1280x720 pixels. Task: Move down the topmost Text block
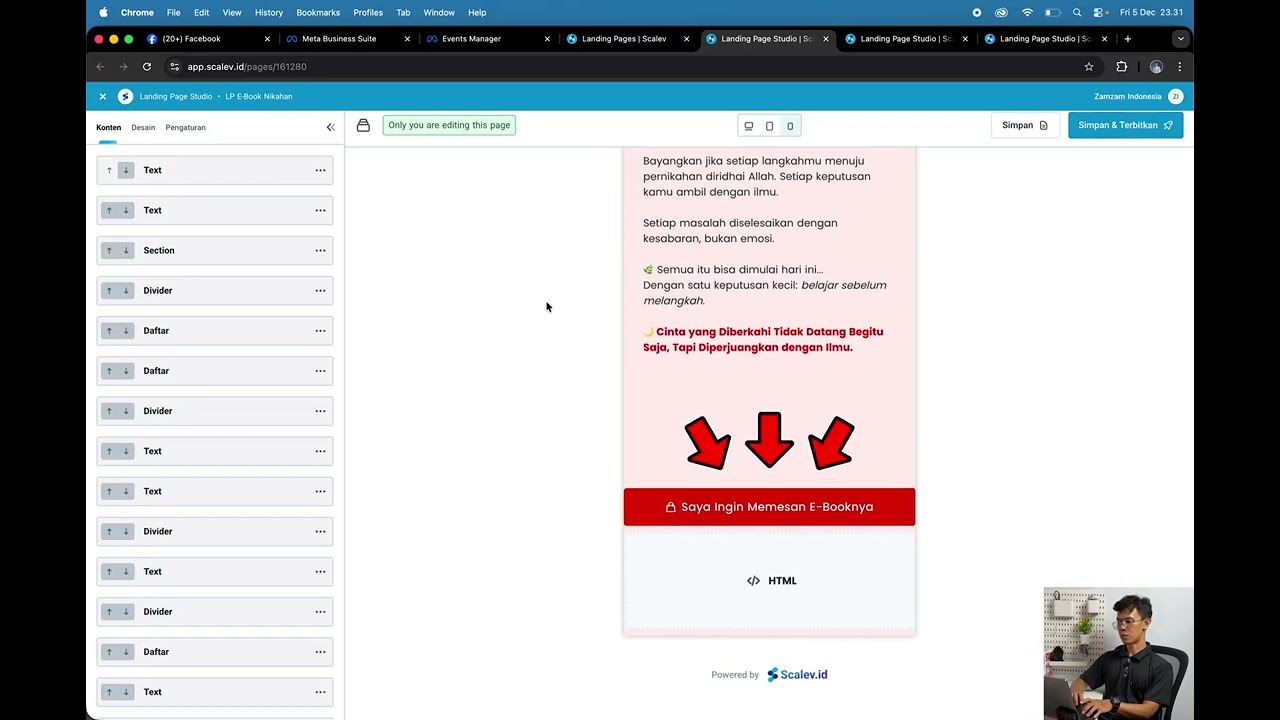[x=126, y=170]
